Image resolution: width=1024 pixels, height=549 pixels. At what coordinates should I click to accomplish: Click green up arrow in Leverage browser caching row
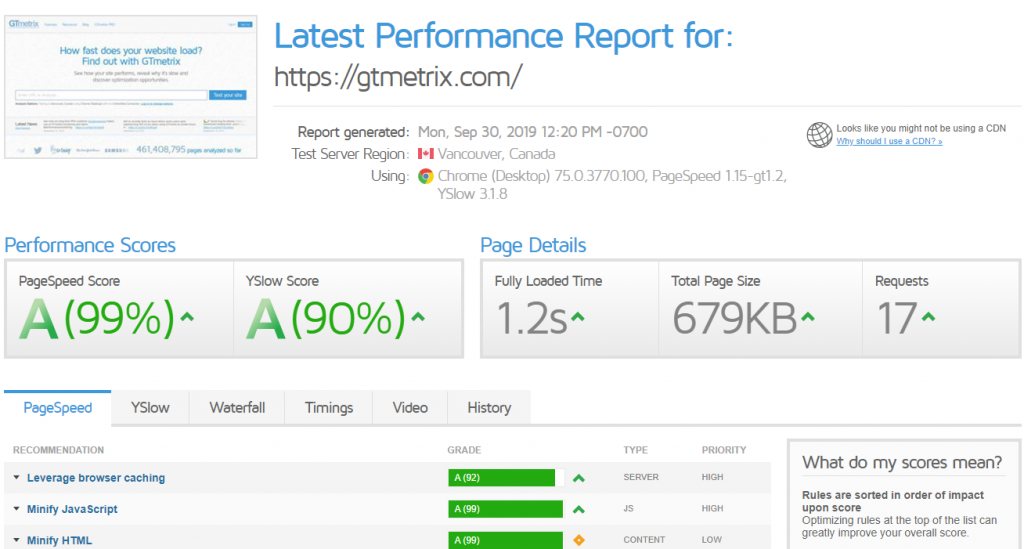point(578,478)
